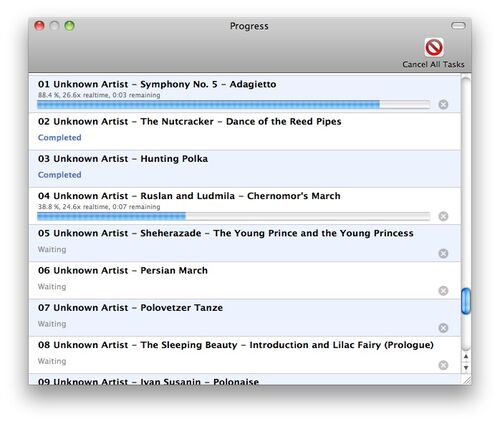Cancel the Polovetzer Tanze task
The width and height of the screenshot is (500, 424).
tap(443, 328)
